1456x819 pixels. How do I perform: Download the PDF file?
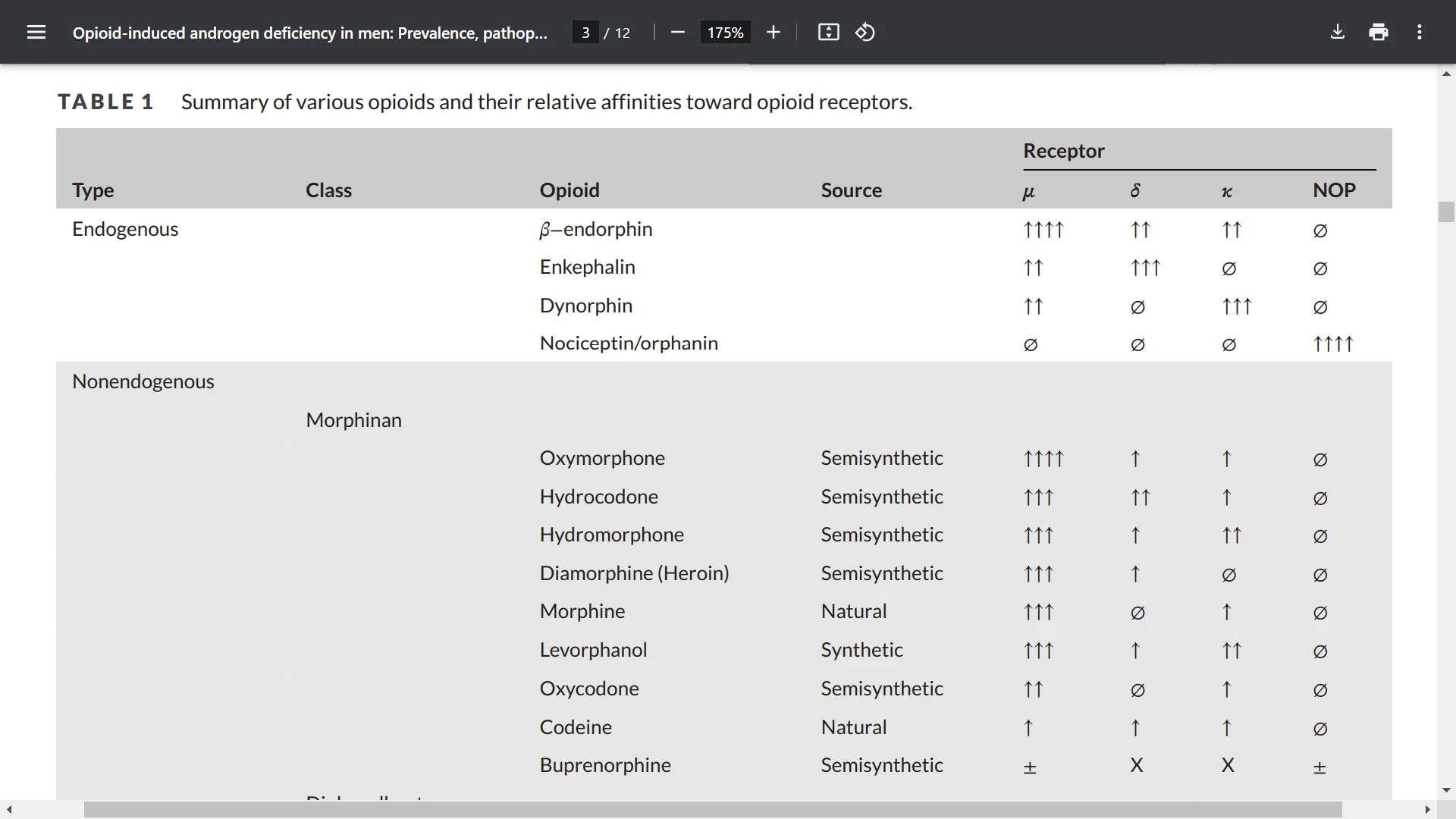tap(1338, 32)
